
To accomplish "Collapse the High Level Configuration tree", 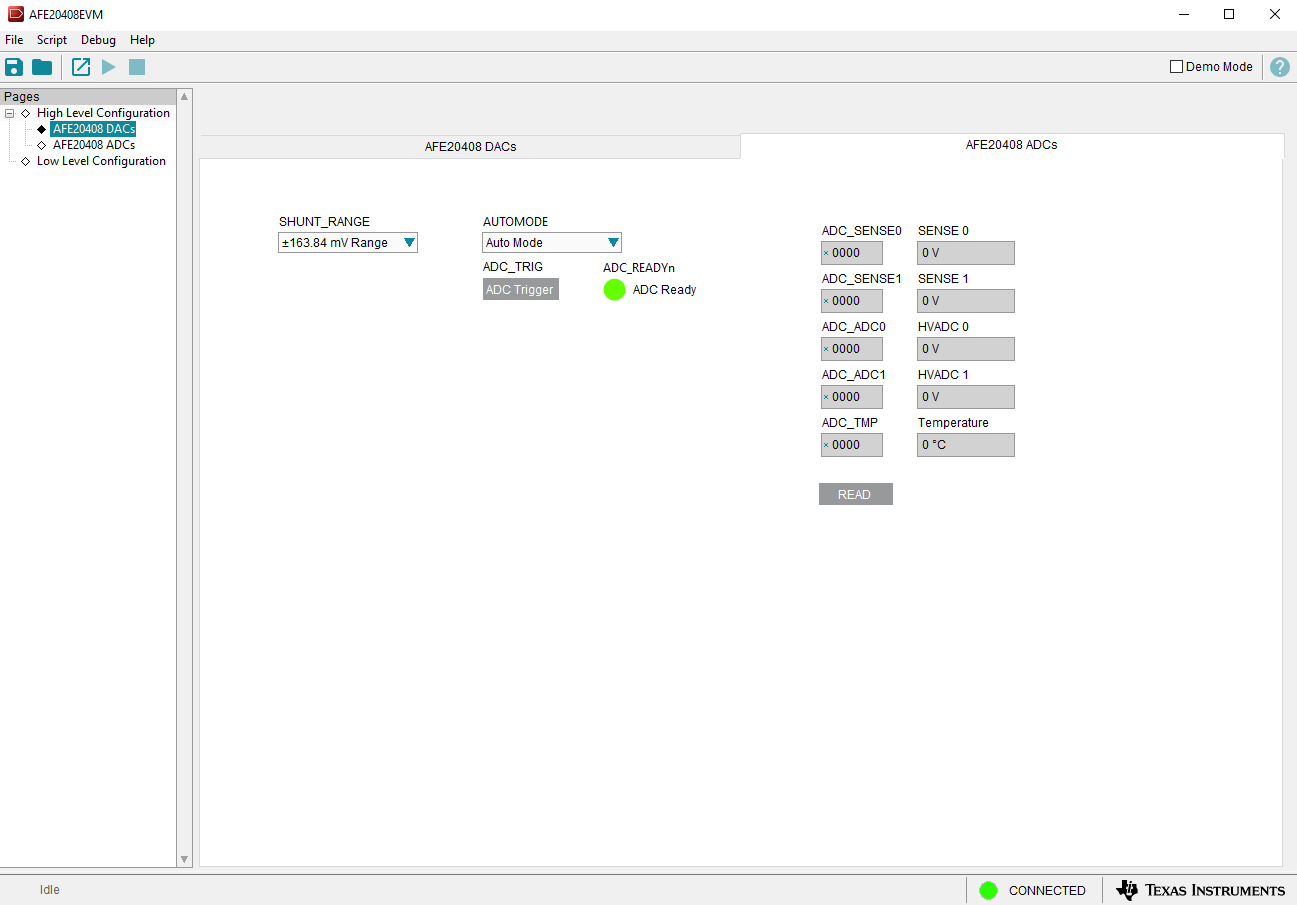I will click(x=9, y=112).
